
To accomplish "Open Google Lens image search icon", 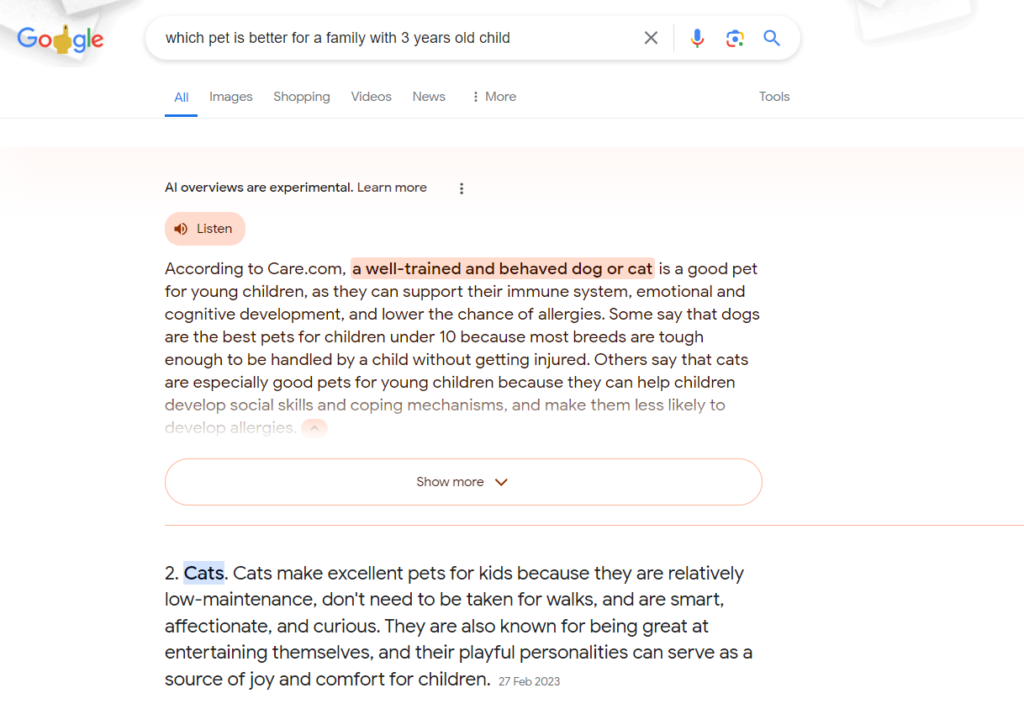I will click(735, 39).
